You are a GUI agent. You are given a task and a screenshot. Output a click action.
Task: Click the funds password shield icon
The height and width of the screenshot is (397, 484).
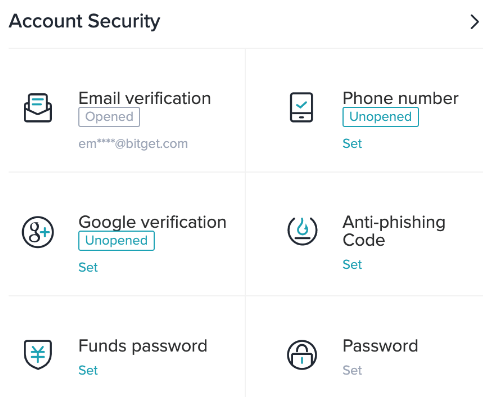38,354
